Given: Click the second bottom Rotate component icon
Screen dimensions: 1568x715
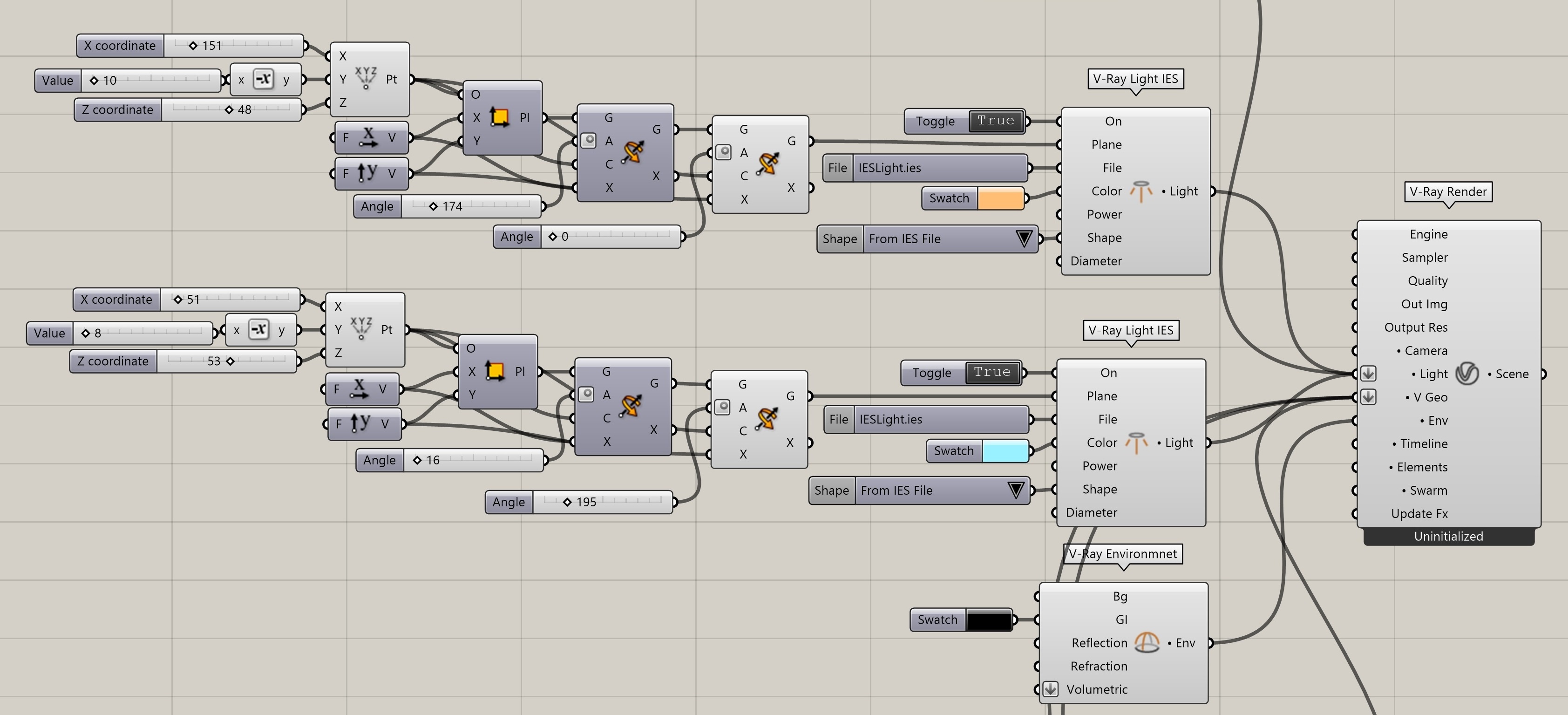Looking at the screenshot, I should pyautogui.click(x=767, y=418).
